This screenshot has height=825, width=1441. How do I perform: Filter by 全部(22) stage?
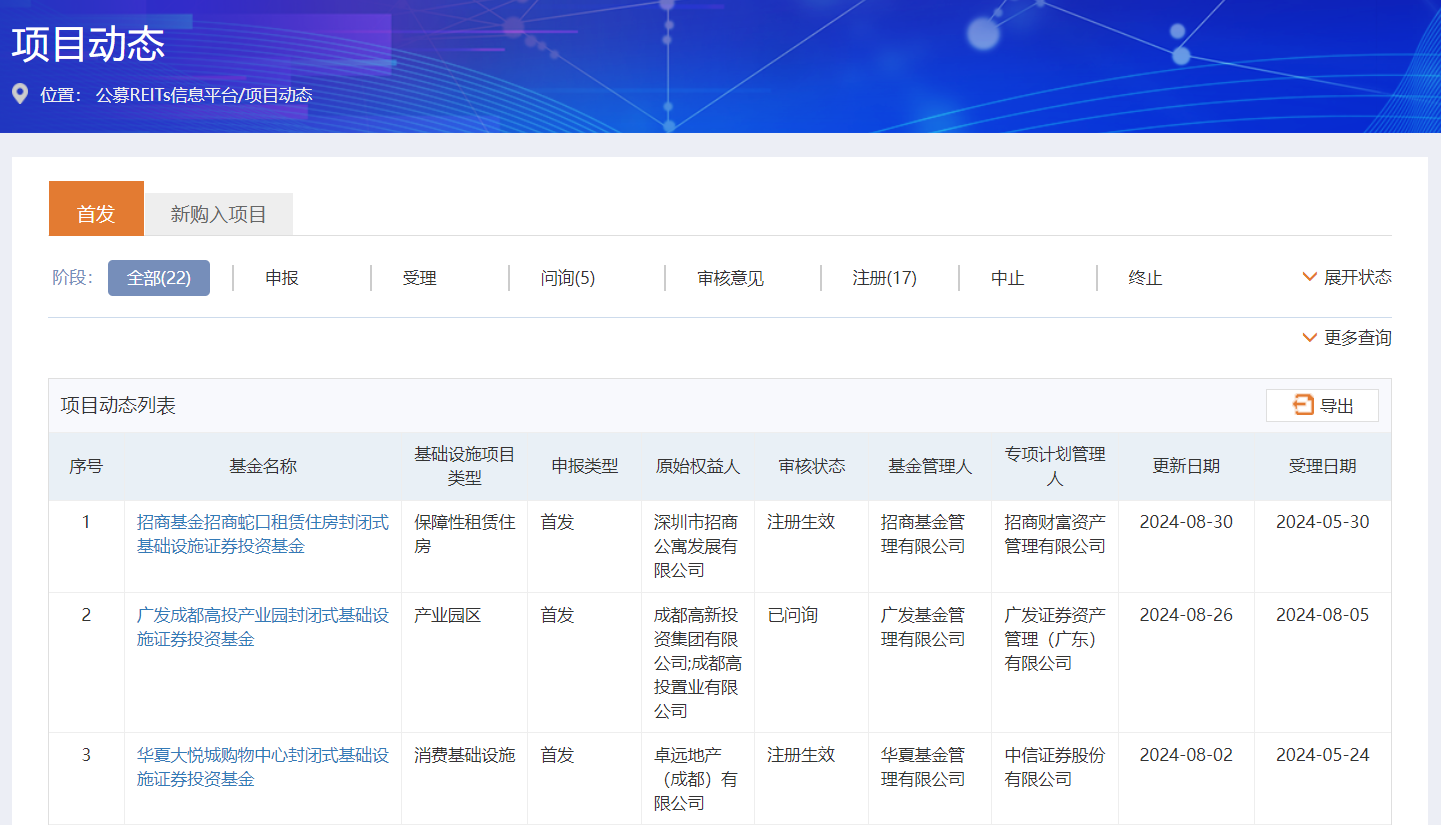159,278
